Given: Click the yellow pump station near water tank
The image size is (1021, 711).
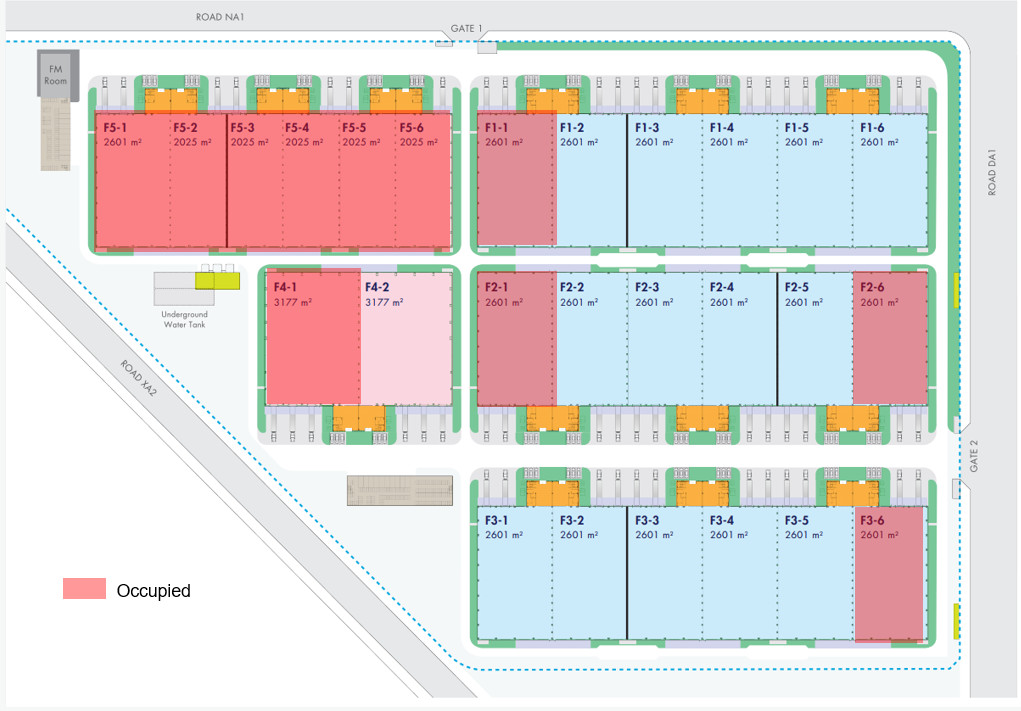Looking at the screenshot, I should point(217,281).
